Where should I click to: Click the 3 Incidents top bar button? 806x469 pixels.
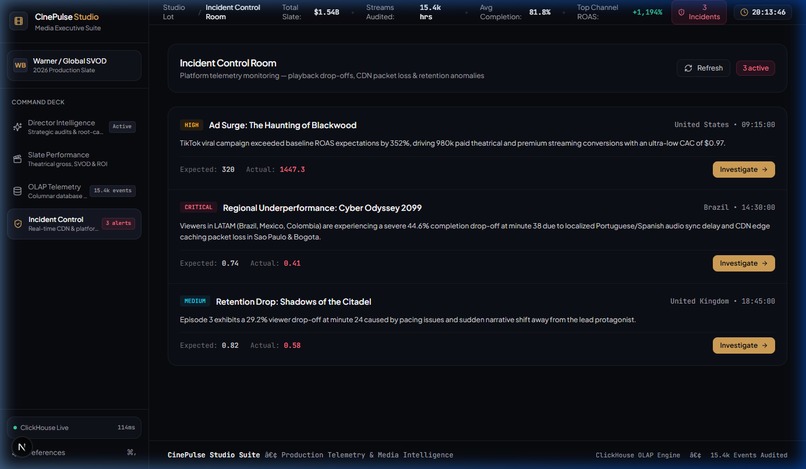699,12
